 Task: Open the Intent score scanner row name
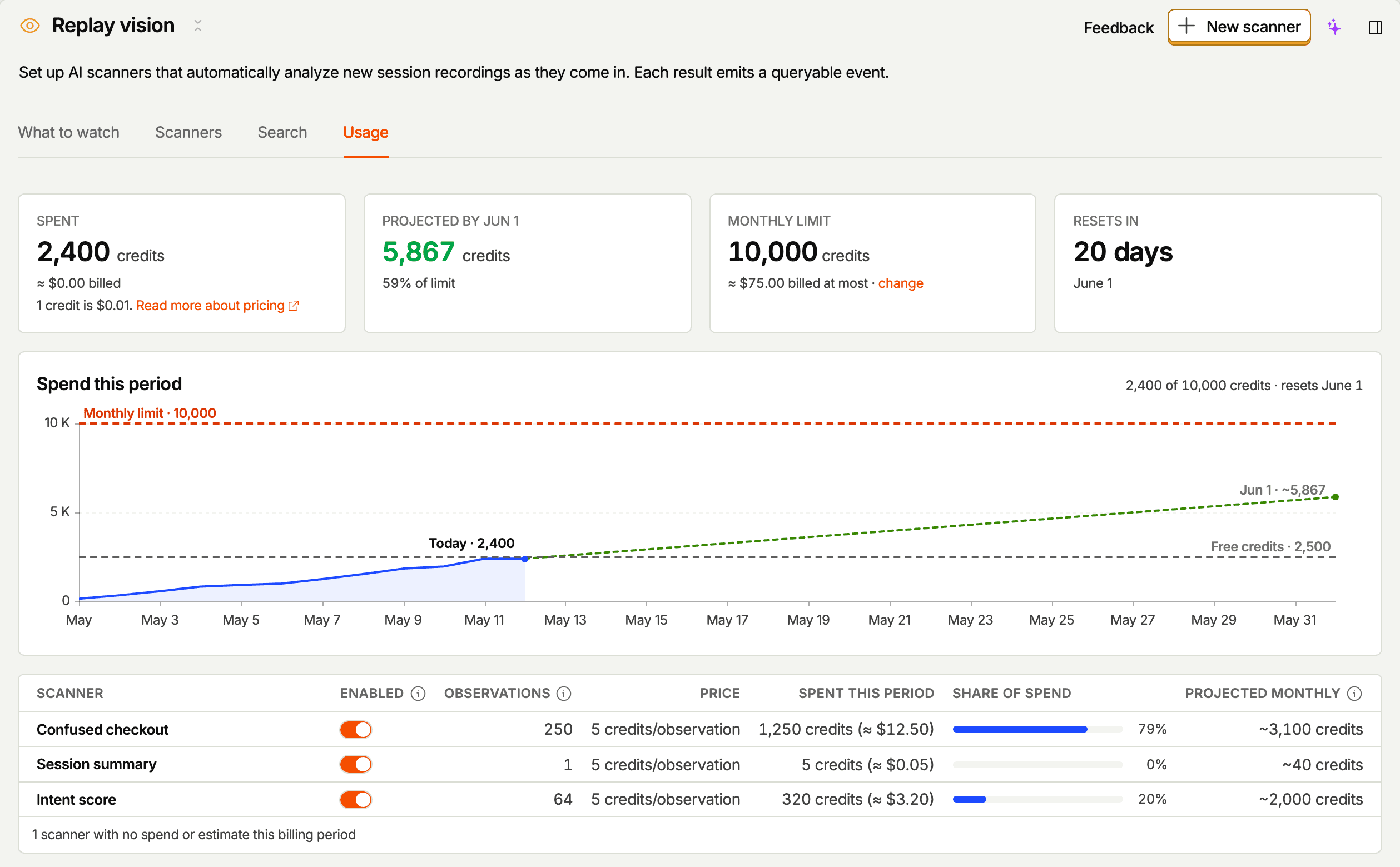pyautogui.click(x=76, y=799)
